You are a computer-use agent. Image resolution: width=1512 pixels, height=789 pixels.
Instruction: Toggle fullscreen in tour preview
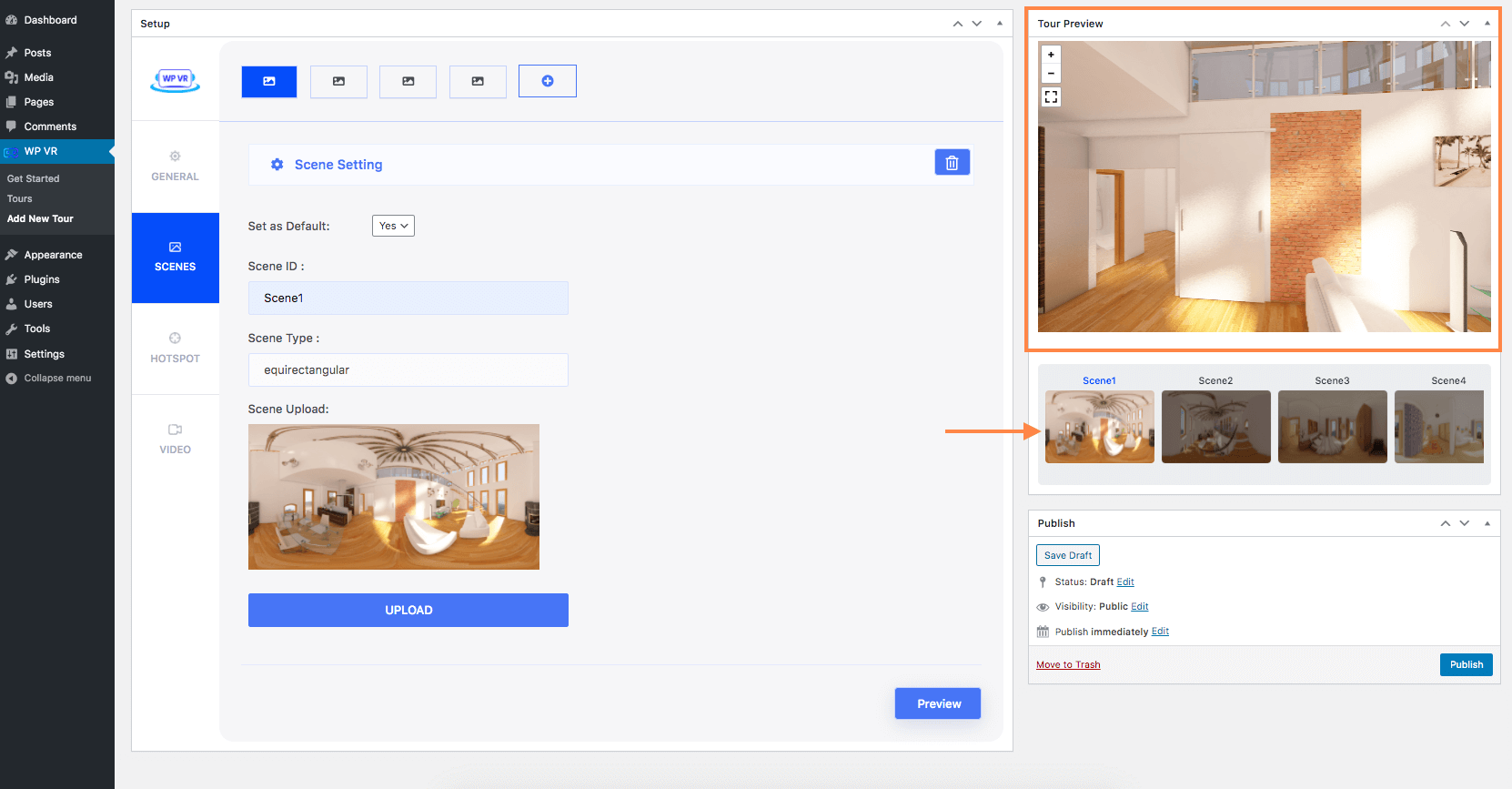(x=1051, y=96)
